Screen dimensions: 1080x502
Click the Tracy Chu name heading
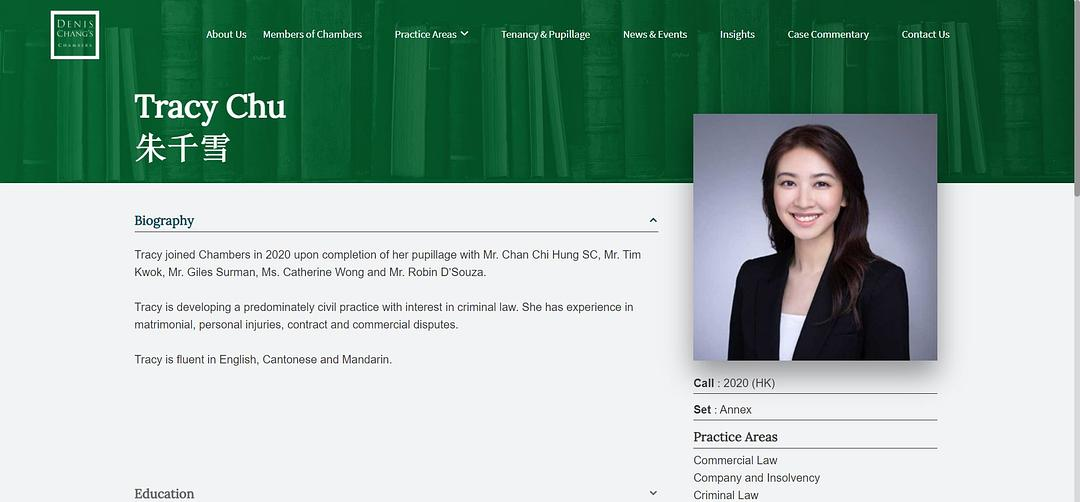(x=211, y=107)
